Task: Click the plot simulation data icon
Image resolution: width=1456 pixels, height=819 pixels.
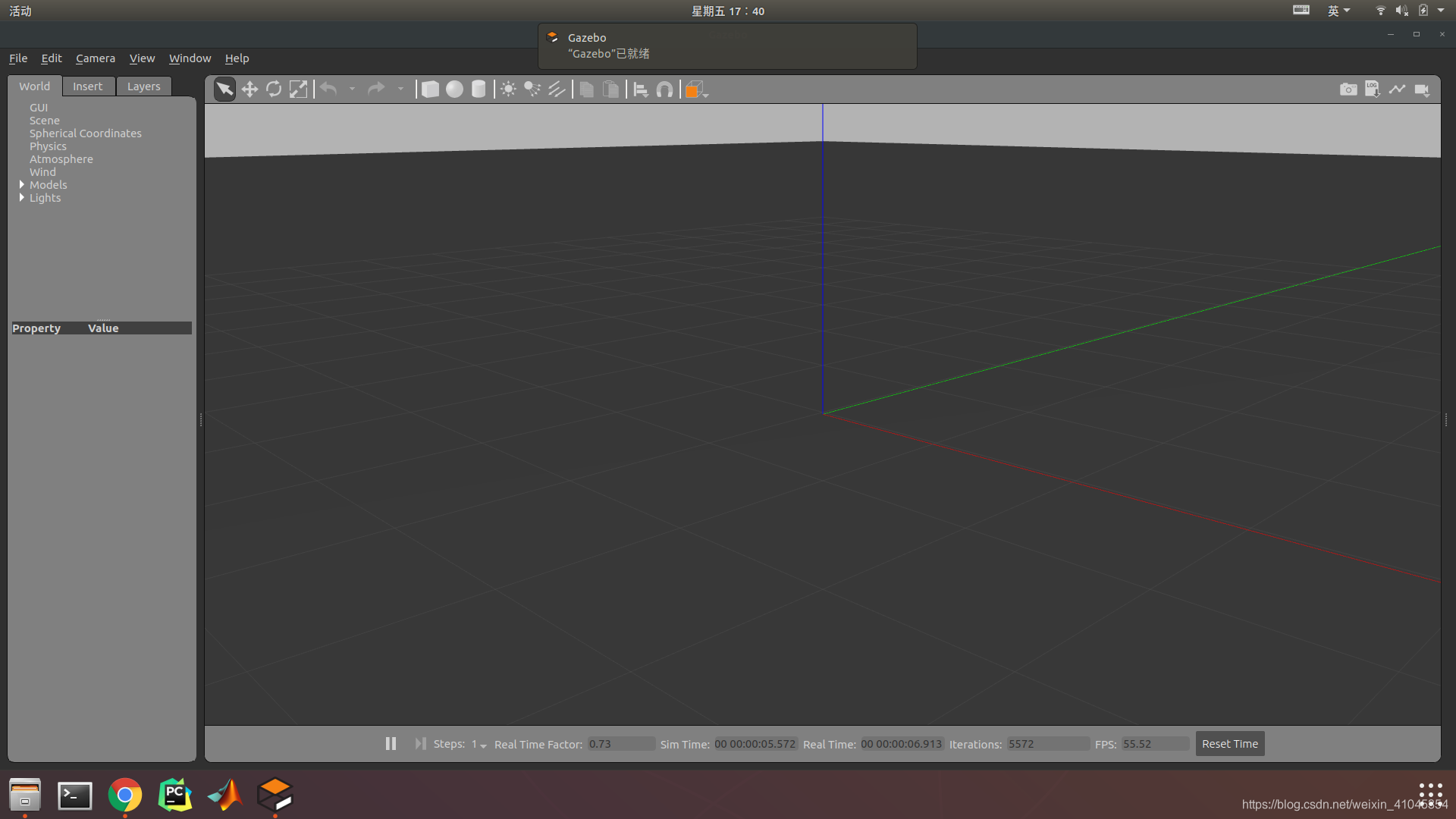Action: point(1398,89)
